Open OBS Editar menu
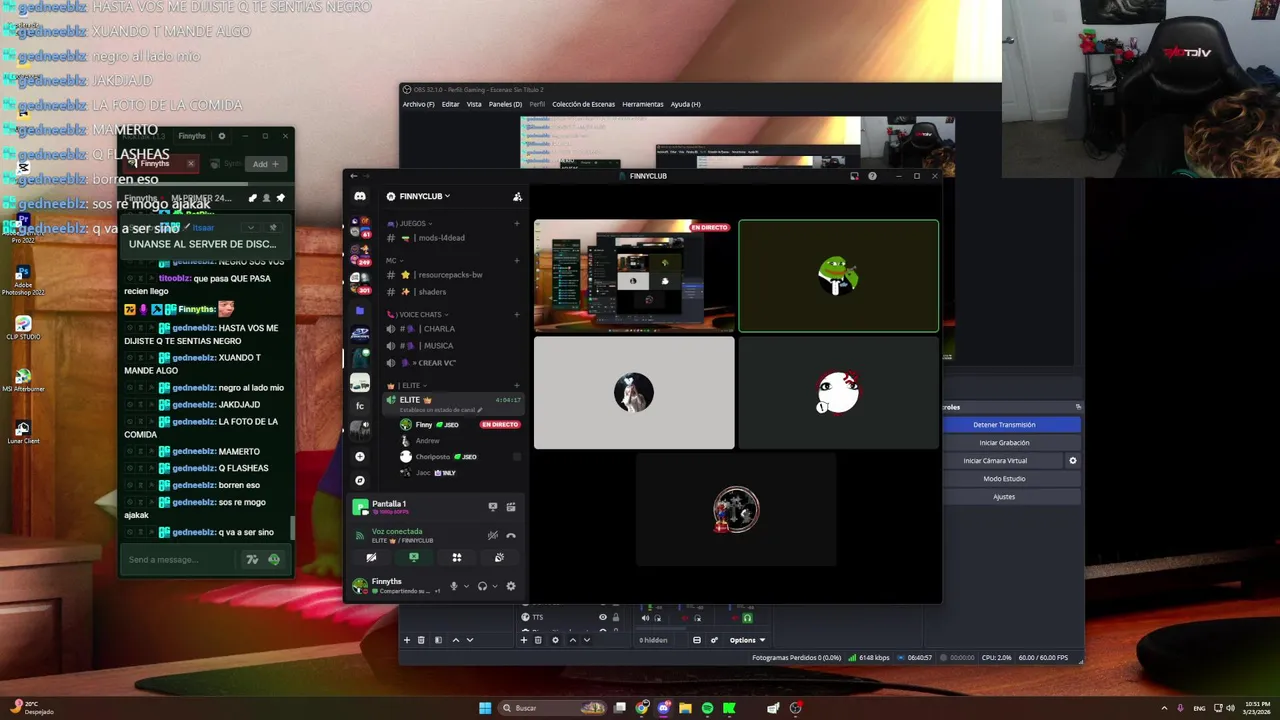This screenshot has width=1280, height=720. [x=451, y=104]
